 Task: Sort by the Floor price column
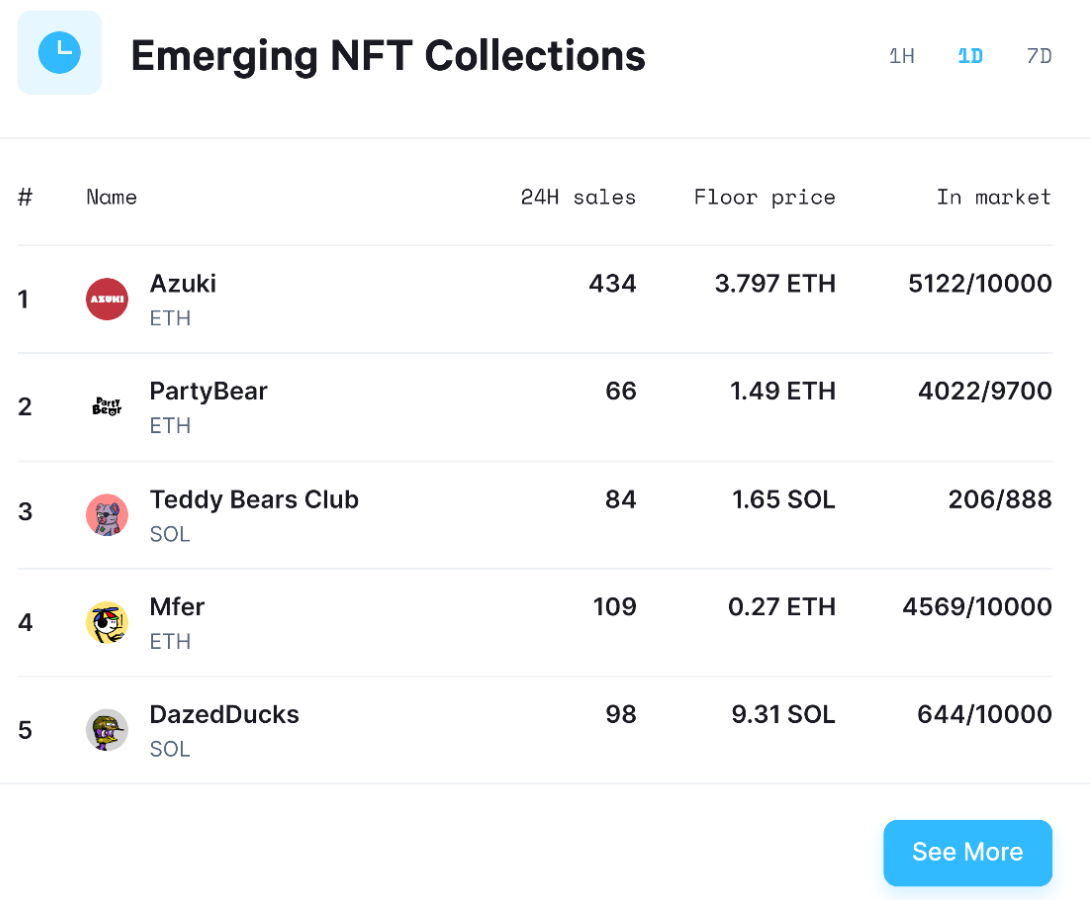764,197
